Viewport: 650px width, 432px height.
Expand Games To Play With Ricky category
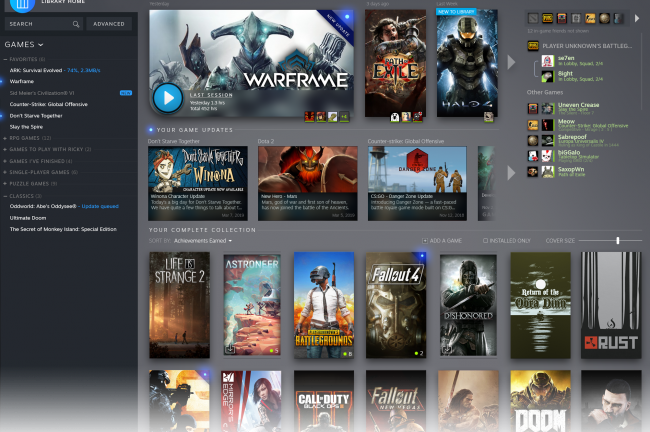tap(5, 149)
